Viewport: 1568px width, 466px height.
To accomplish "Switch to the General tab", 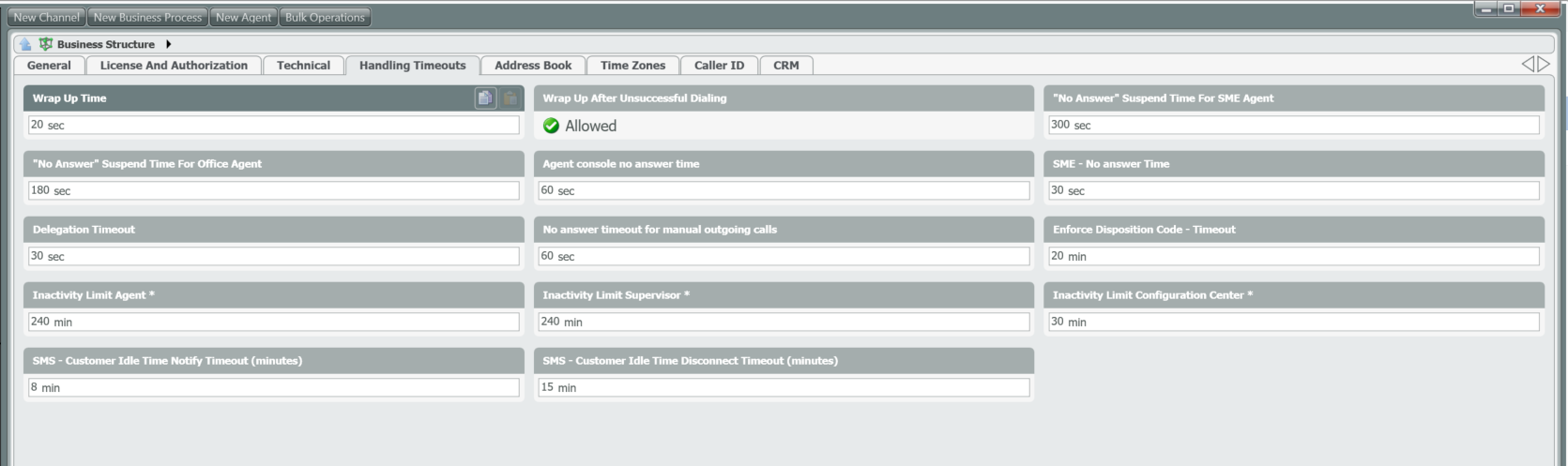I will coord(49,66).
